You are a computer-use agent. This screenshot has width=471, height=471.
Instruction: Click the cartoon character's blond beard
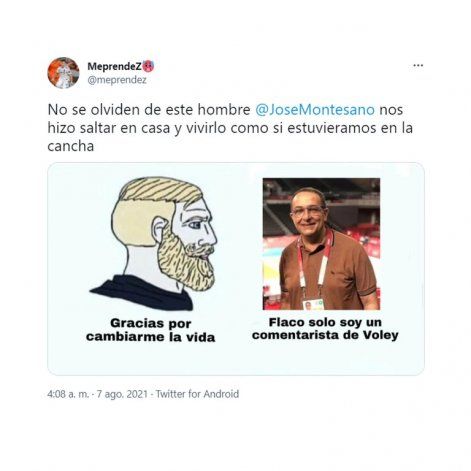point(187,263)
